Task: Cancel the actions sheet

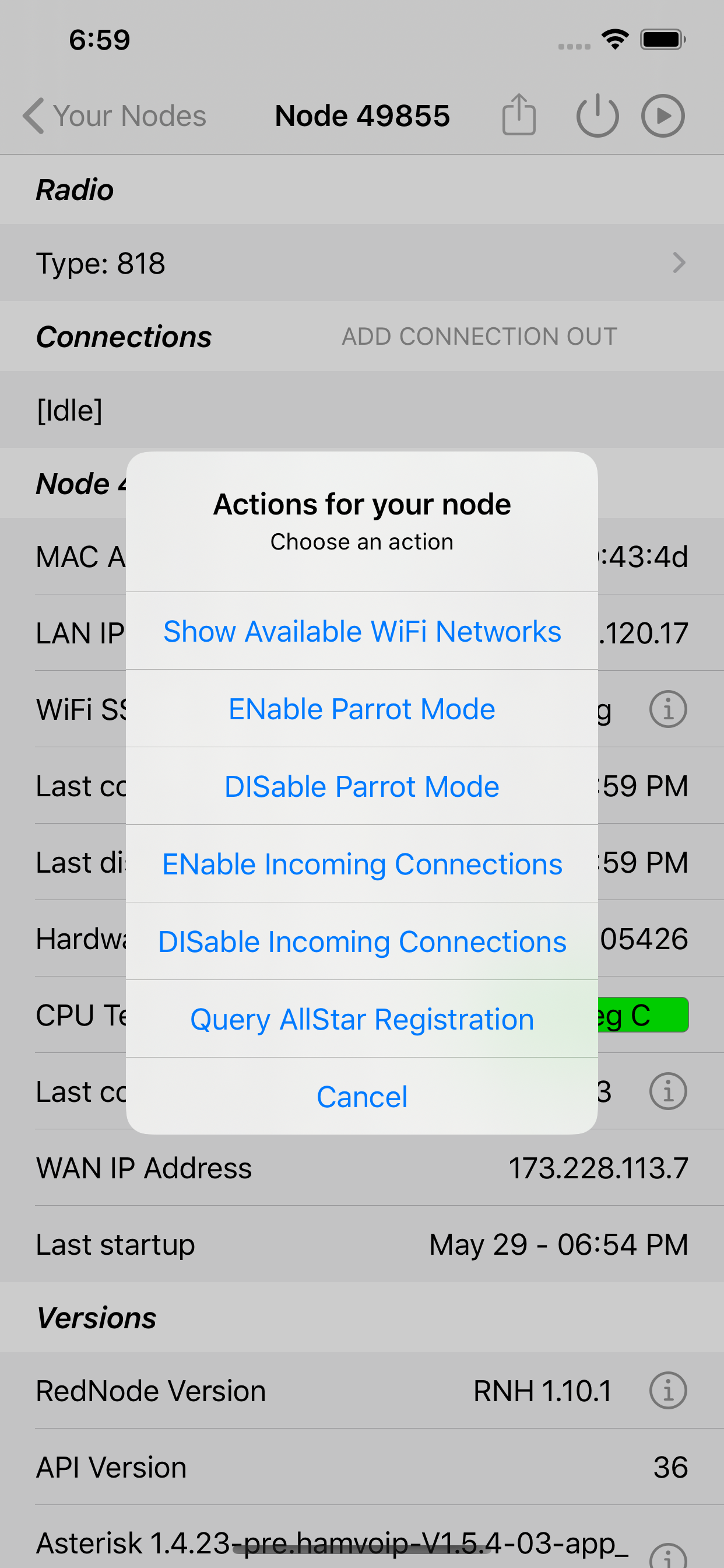Action: 361,1096
